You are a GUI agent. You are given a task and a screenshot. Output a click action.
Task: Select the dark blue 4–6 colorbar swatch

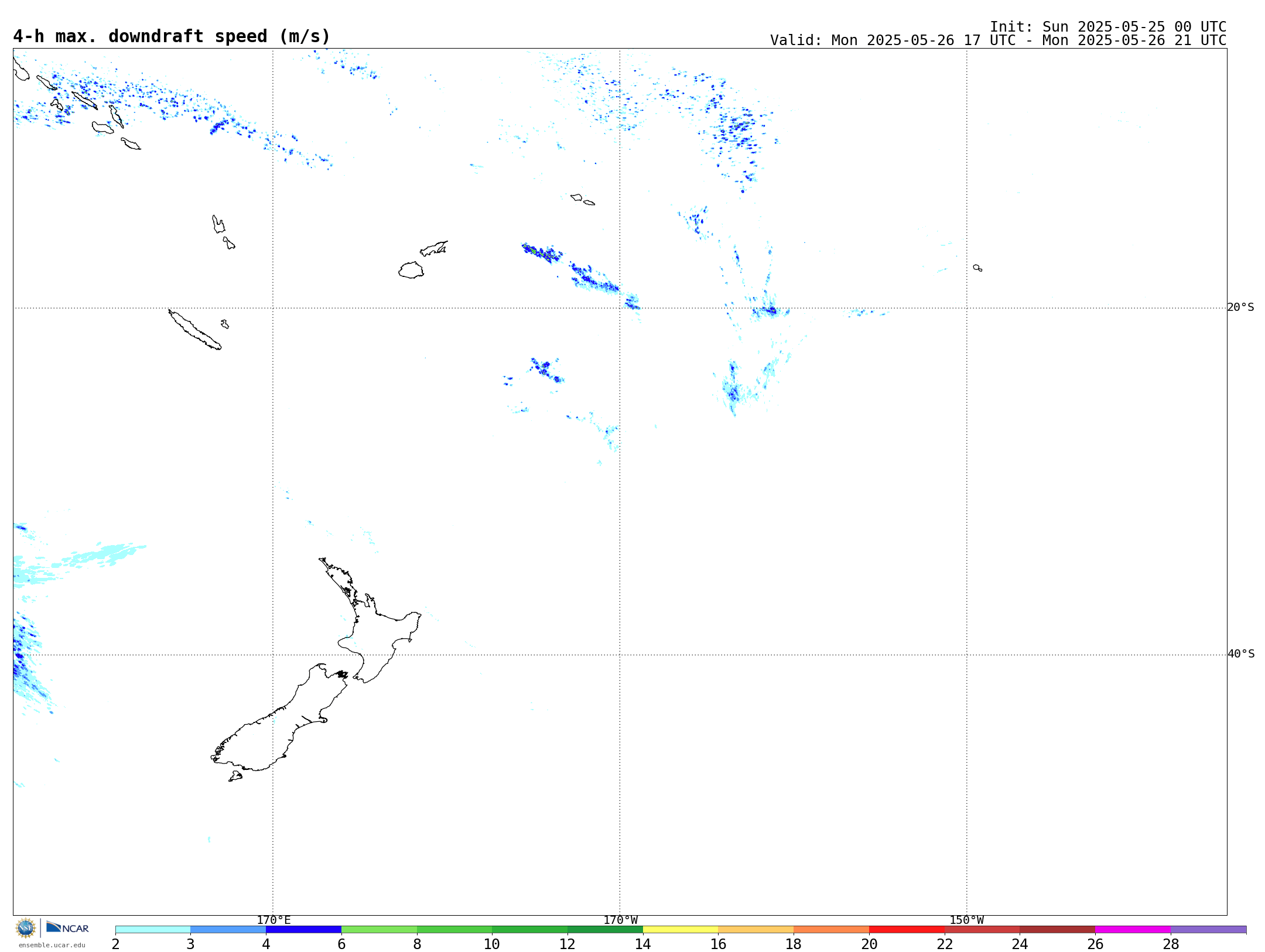[303, 930]
